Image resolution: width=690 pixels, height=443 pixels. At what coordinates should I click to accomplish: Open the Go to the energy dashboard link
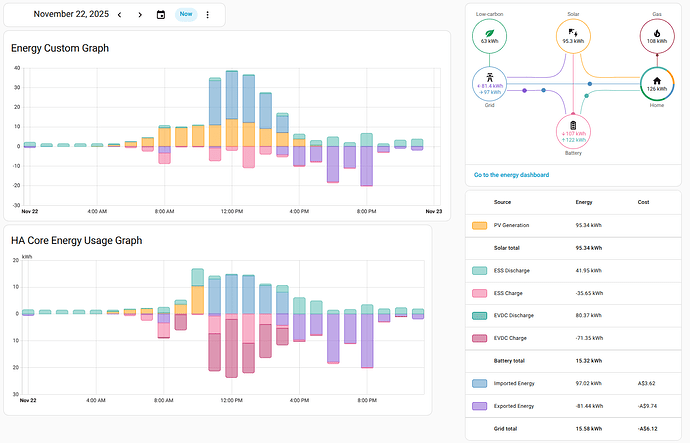tap(511, 175)
